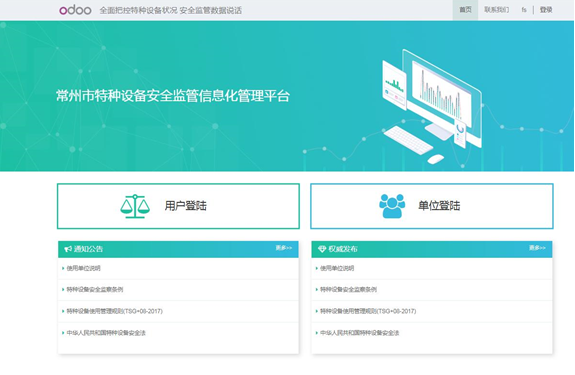Click the 用户登陆 card button

[178, 206]
